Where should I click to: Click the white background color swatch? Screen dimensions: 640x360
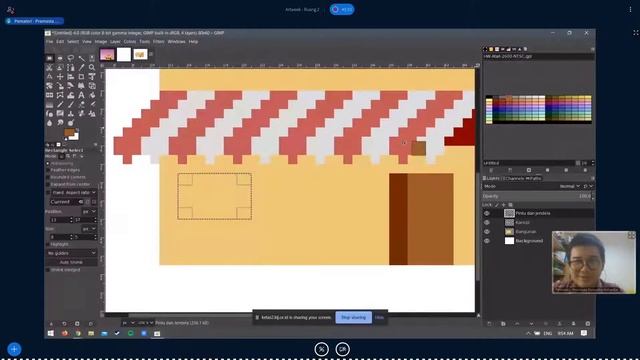(x=74, y=137)
